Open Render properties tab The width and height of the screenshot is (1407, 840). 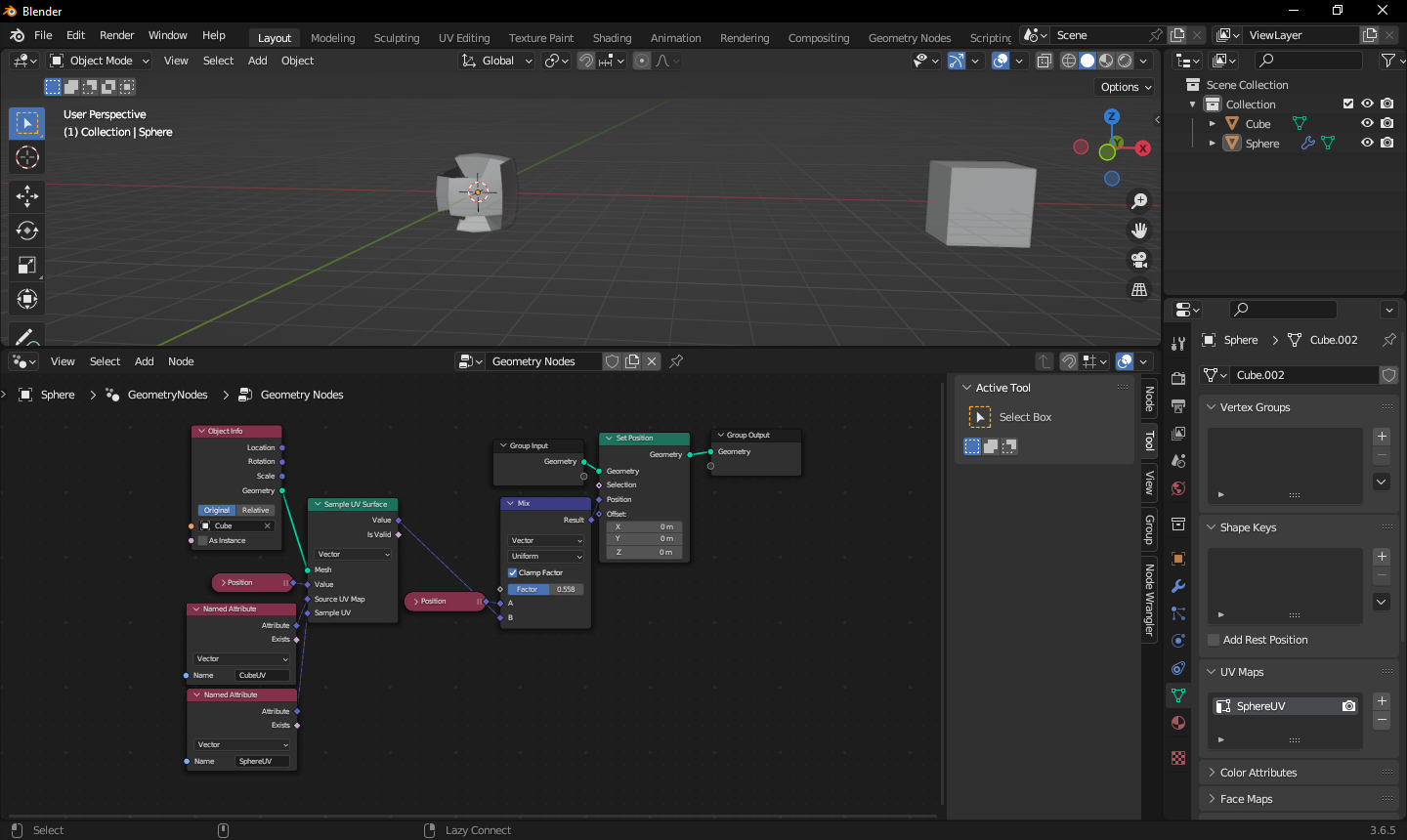point(1178,378)
